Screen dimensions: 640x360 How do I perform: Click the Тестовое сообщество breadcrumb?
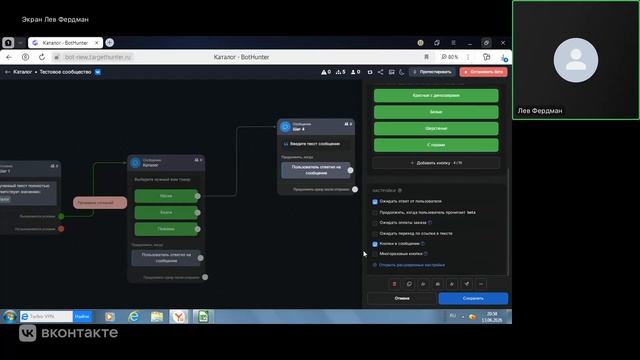(x=65, y=72)
